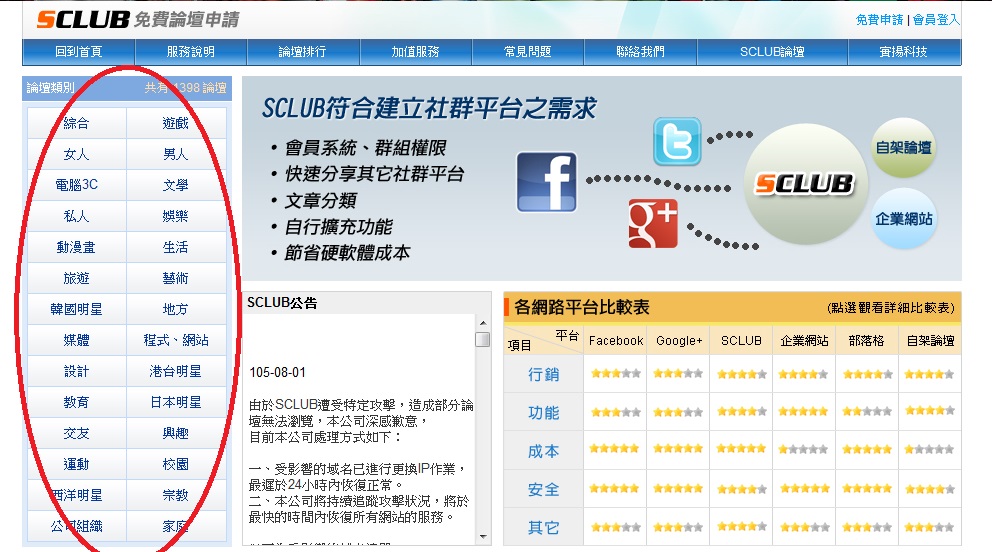Select the 藝術 forum category
Viewport: 992px width, 552px height.
pyautogui.click(x=176, y=278)
